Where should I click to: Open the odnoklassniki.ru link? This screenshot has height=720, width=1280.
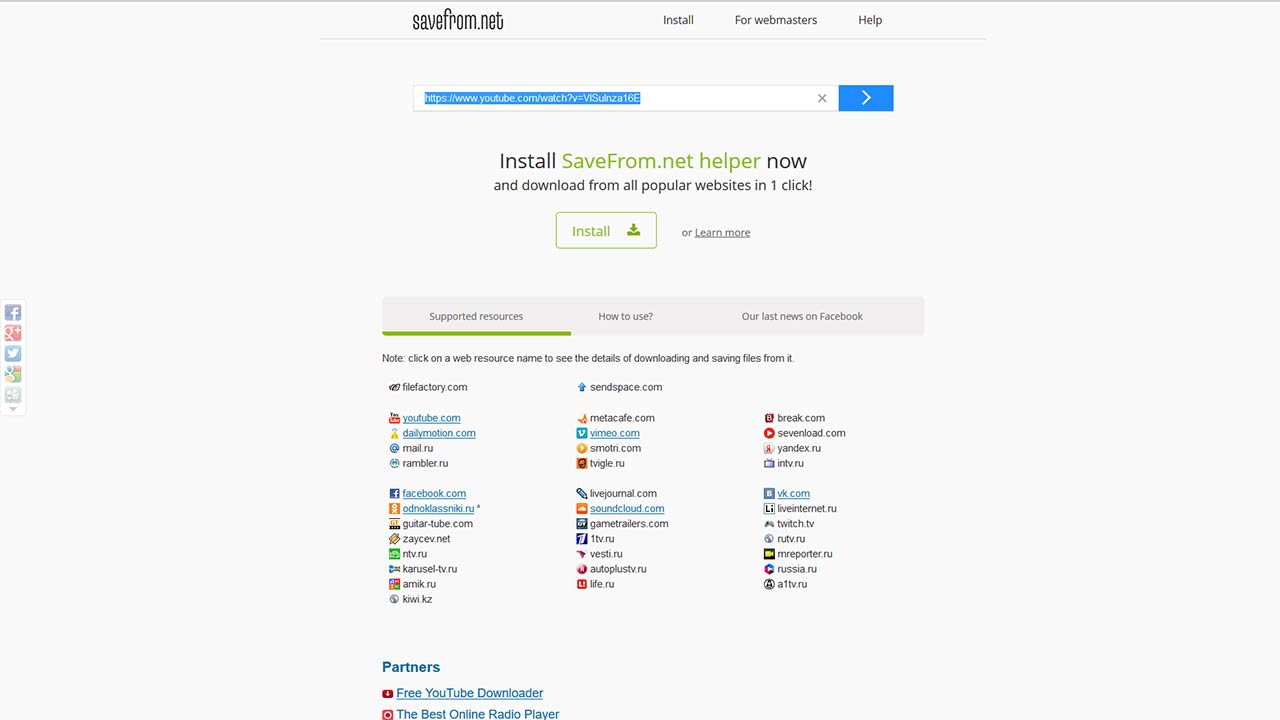tap(438, 508)
